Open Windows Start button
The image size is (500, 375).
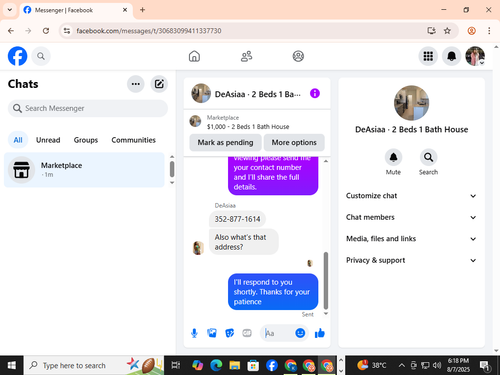(11, 366)
